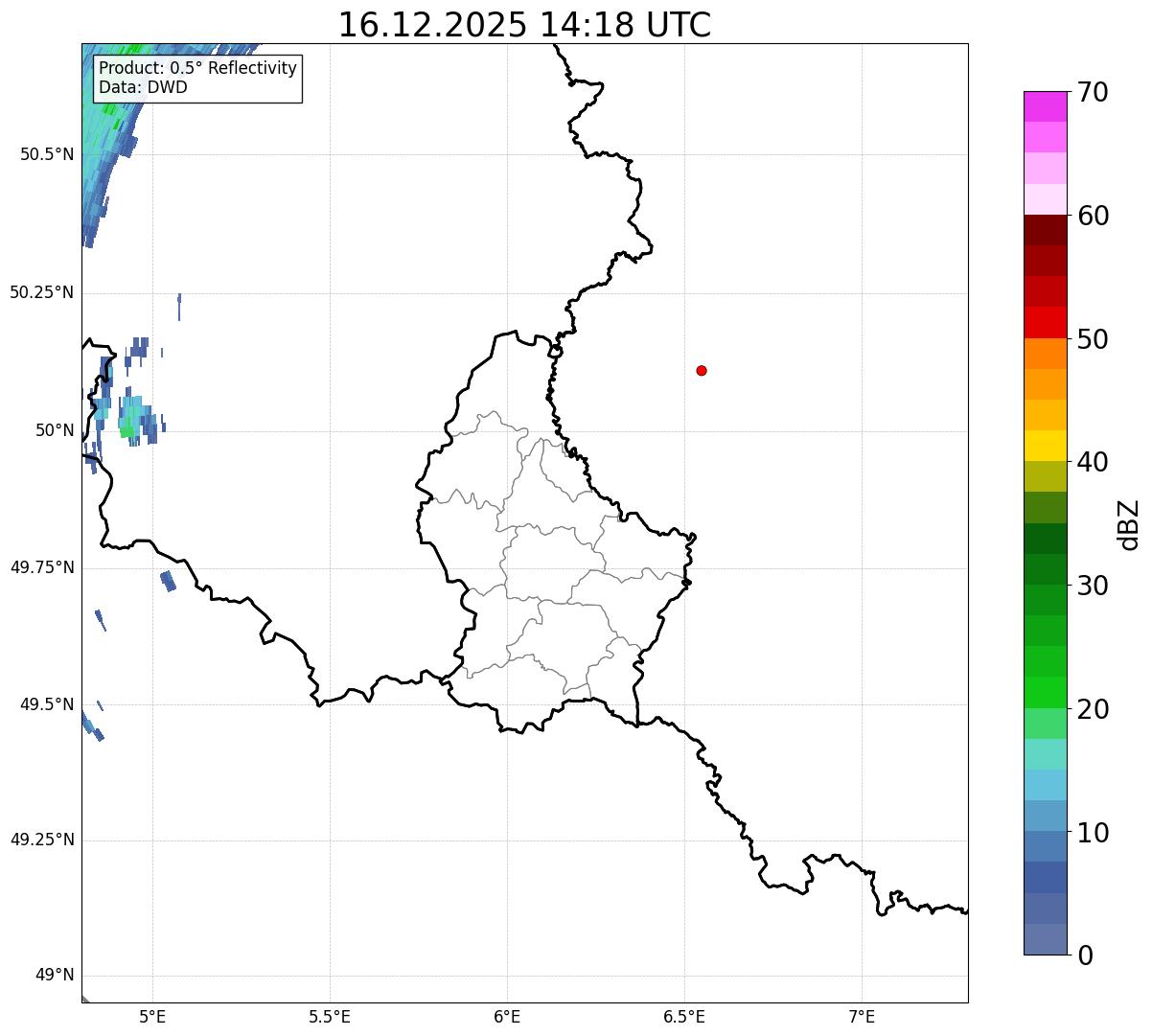Viewport: 1152px width, 1036px height.
Task: Click the 50.25°N latitude label
Action: click(x=42, y=292)
